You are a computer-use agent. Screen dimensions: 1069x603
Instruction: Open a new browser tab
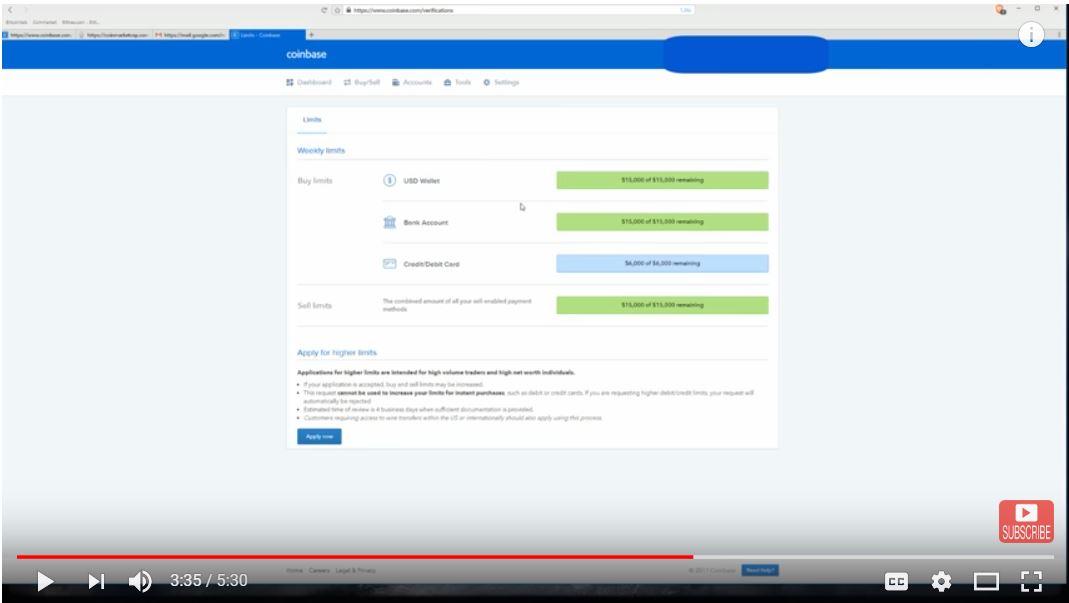(312, 35)
